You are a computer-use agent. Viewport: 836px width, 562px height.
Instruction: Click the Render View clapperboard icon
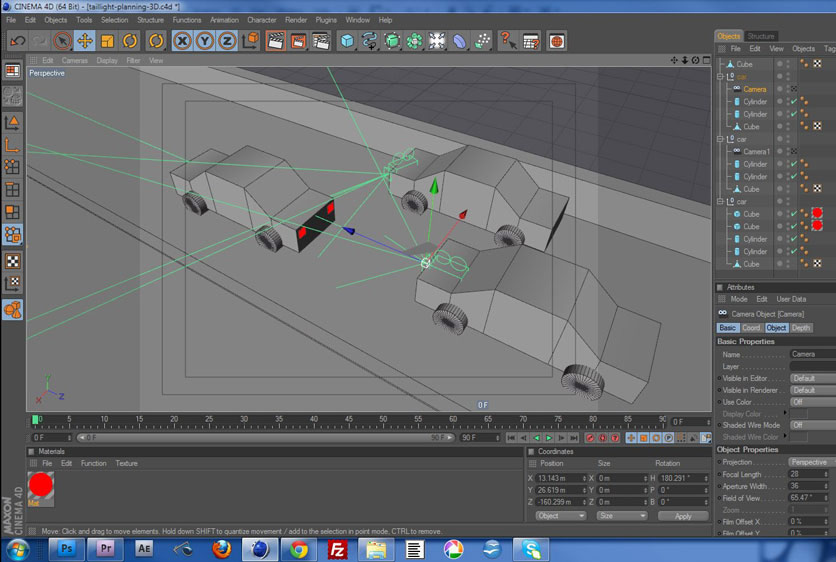point(275,41)
